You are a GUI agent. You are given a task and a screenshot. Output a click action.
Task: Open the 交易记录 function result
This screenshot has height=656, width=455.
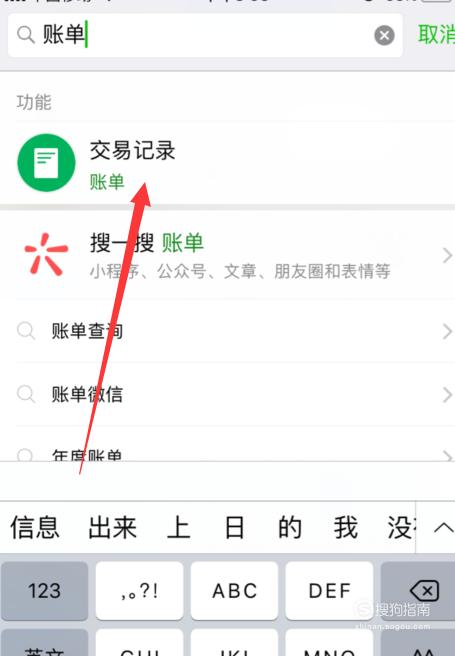tap(228, 164)
